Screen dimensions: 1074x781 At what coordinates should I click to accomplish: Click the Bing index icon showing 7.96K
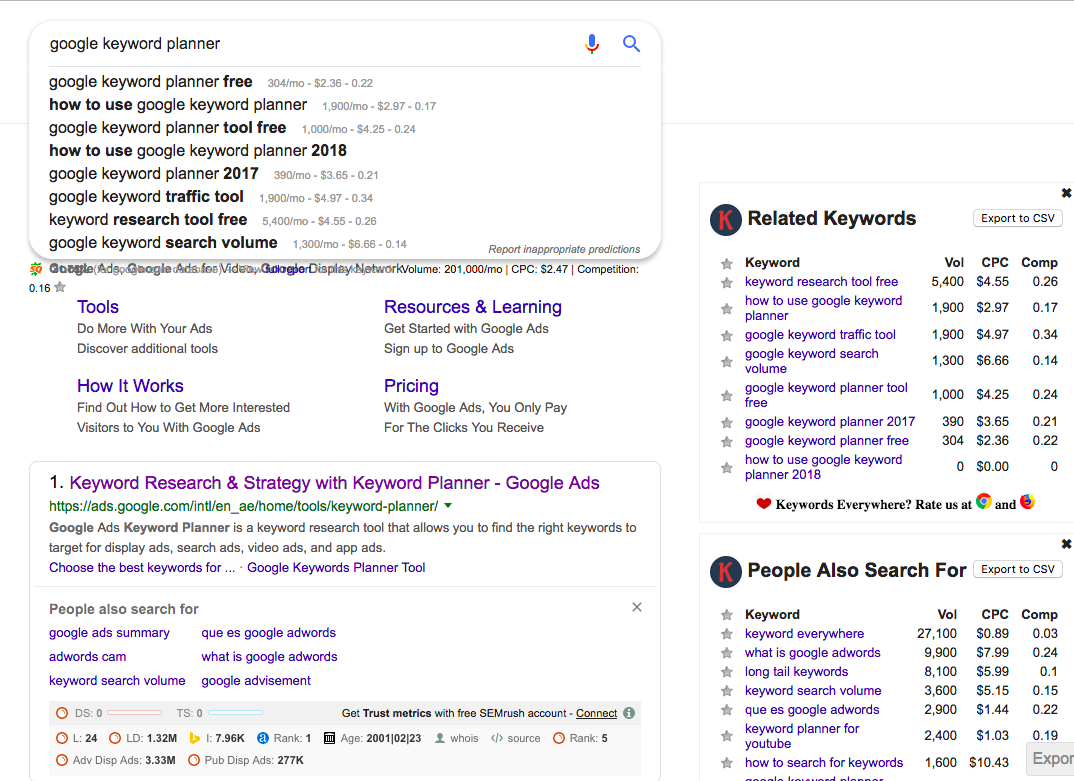click(x=195, y=738)
